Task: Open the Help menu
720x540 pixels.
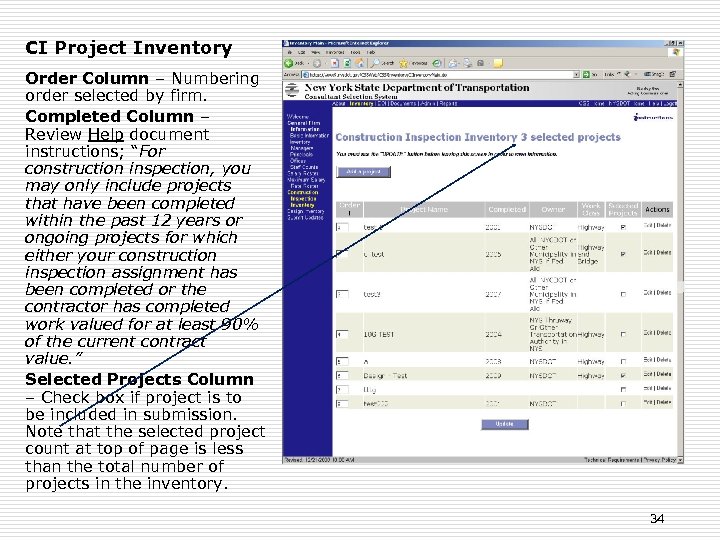Action: [x=371, y=52]
